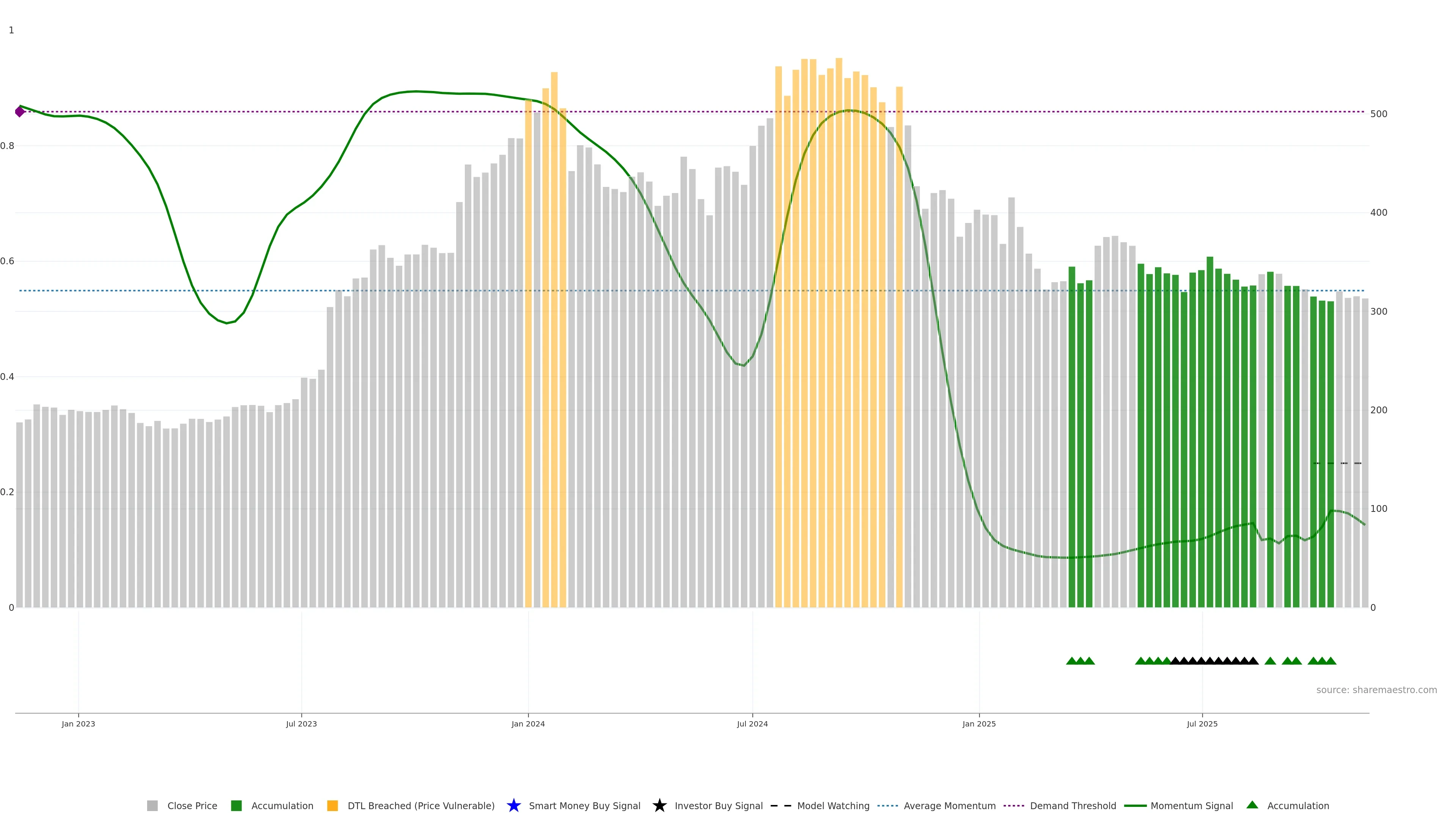
Task: Click the Demand Threshold purple dotted icon
Action: click(1014, 805)
